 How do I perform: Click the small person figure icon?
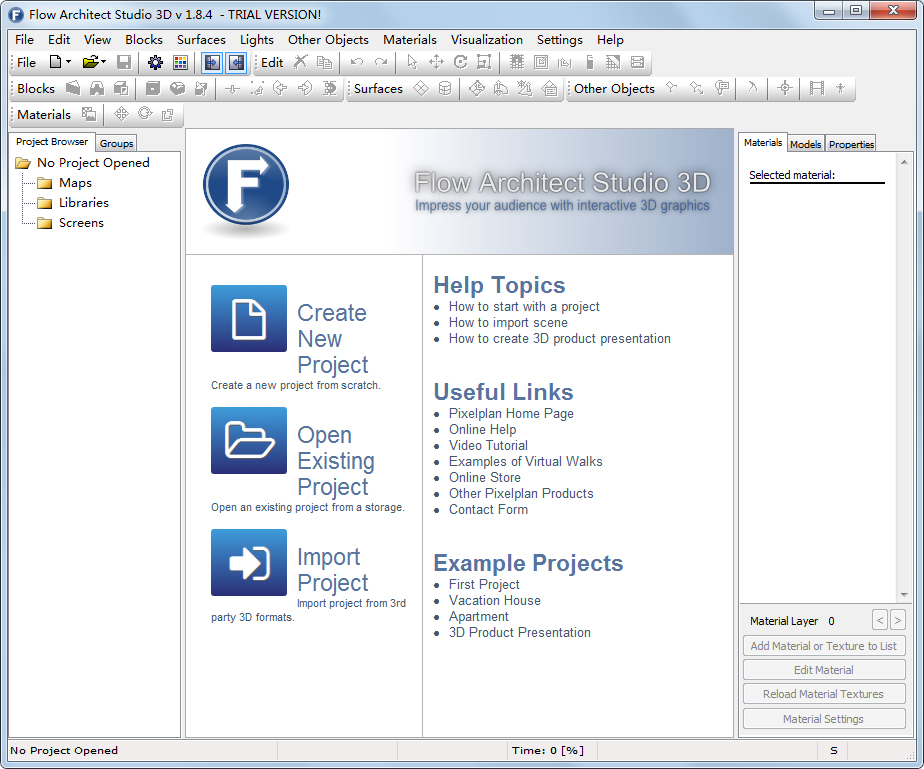840,88
